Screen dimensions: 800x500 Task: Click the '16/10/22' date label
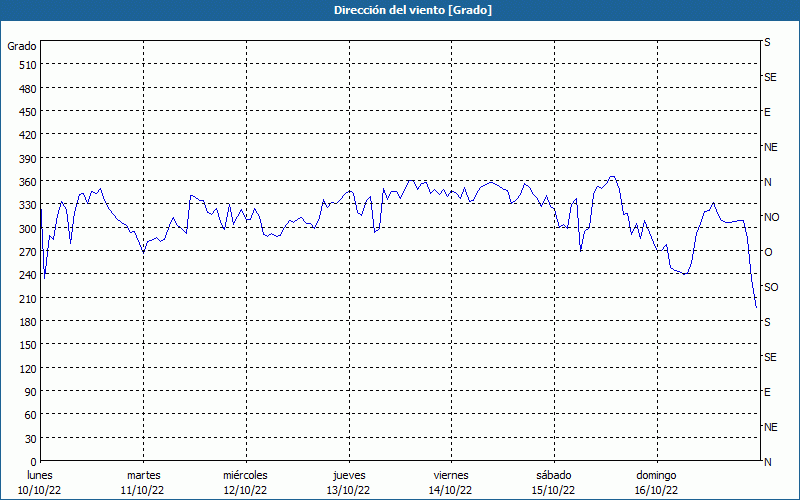pyautogui.click(x=657, y=490)
